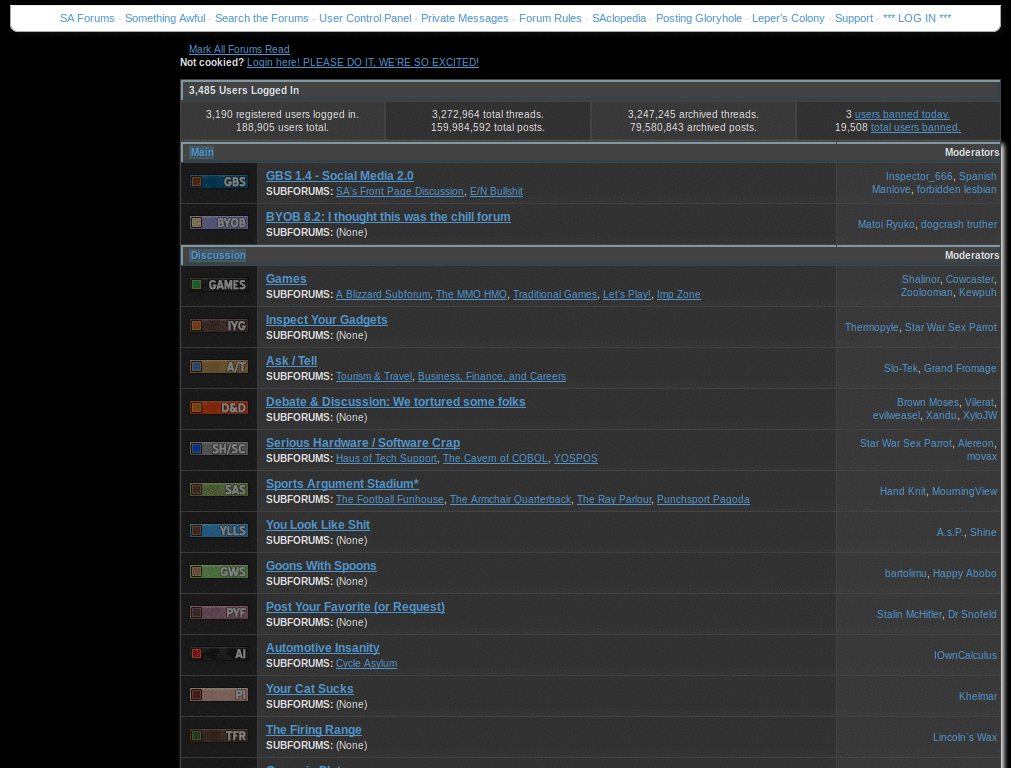Open Business, Finance, and Careers subforum
Viewport: 1024px width, 768px height.
(492, 377)
